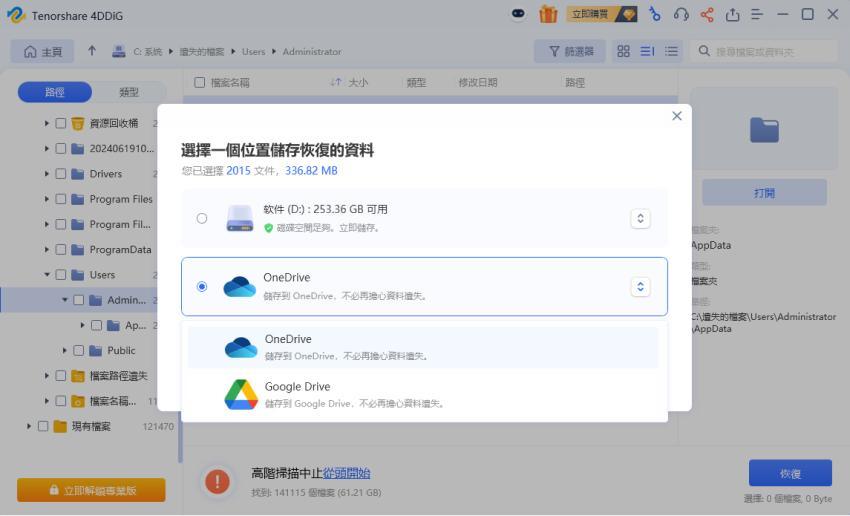Click the Google Drive logo icon
Screen dimensions: 850x516
pos(241,395)
